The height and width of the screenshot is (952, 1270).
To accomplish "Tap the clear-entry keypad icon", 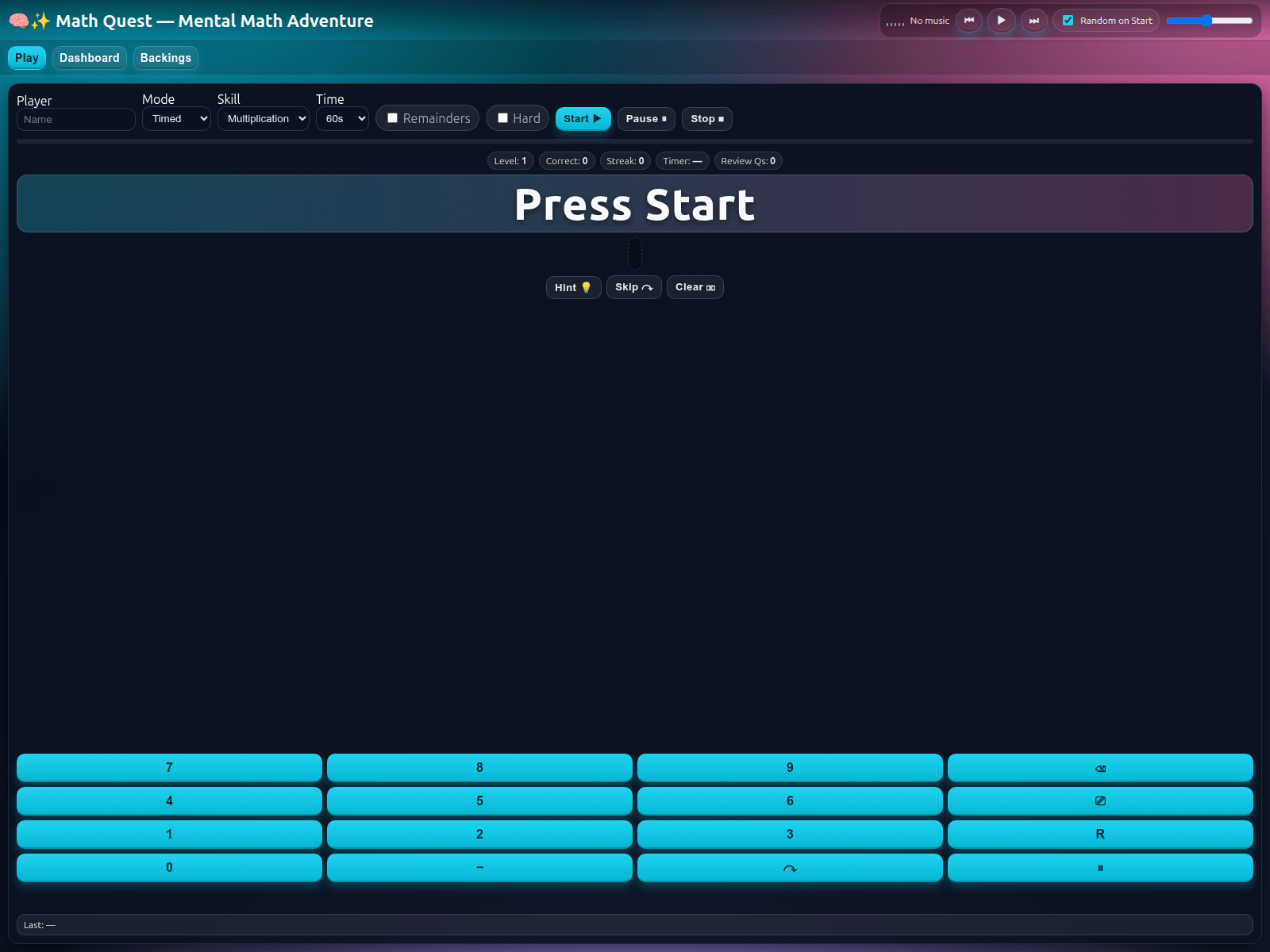I will pos(1100,800).
